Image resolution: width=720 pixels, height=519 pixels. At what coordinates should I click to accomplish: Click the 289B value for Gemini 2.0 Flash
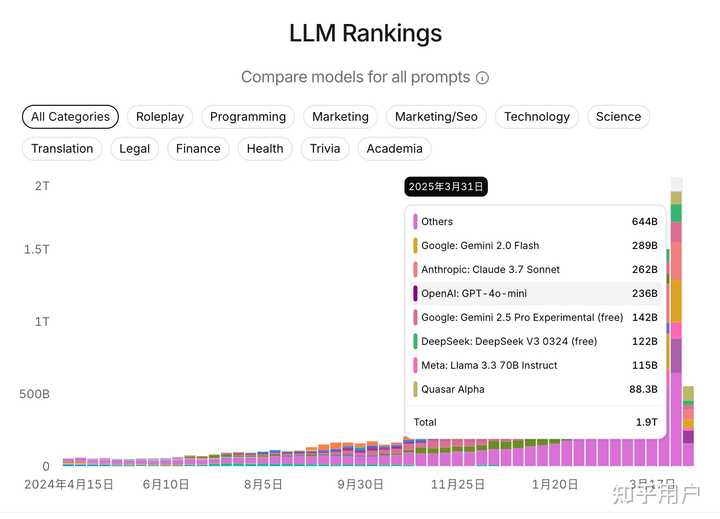point(645,245)
